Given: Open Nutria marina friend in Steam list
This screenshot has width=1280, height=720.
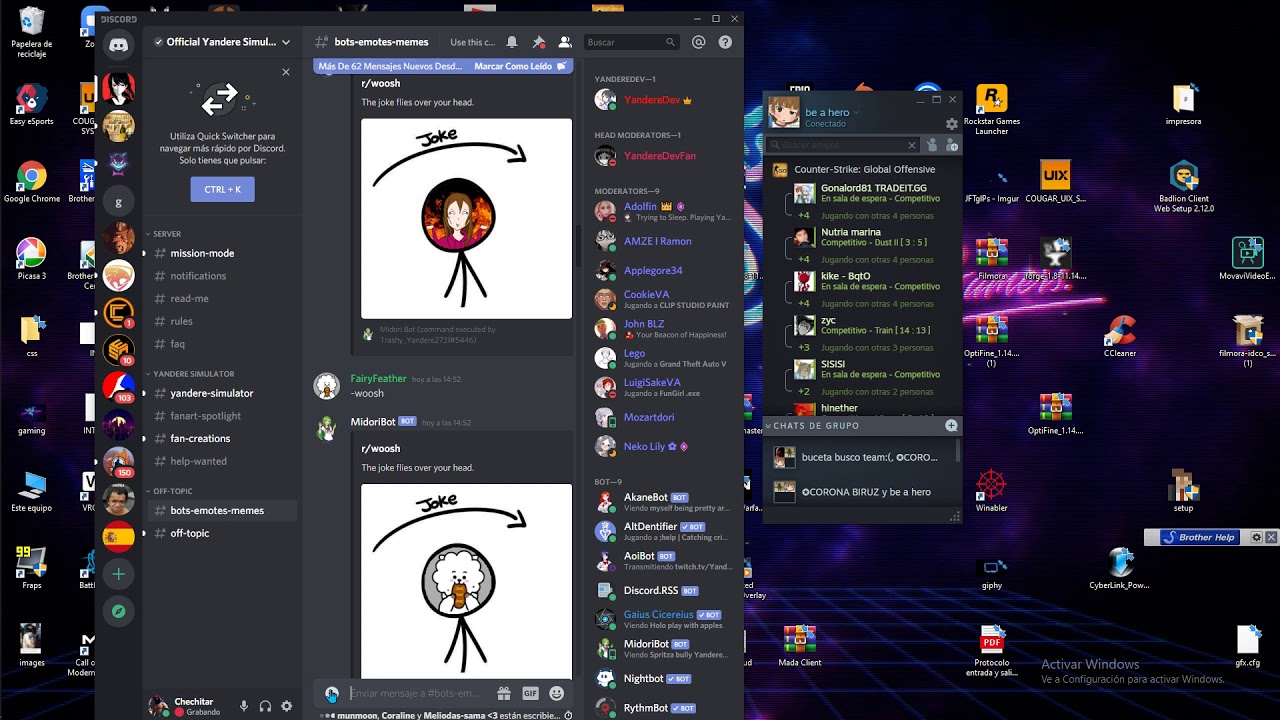Looking at the screenshot, I should click(862, 237).
